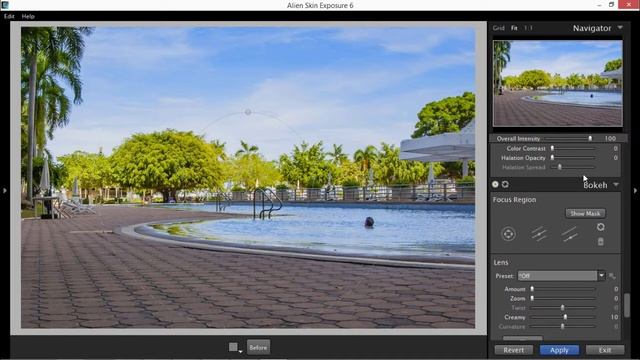Click the focus region handle in the preview
The height and width of the screenshot is (360, 640).
[x=248, y=112]
